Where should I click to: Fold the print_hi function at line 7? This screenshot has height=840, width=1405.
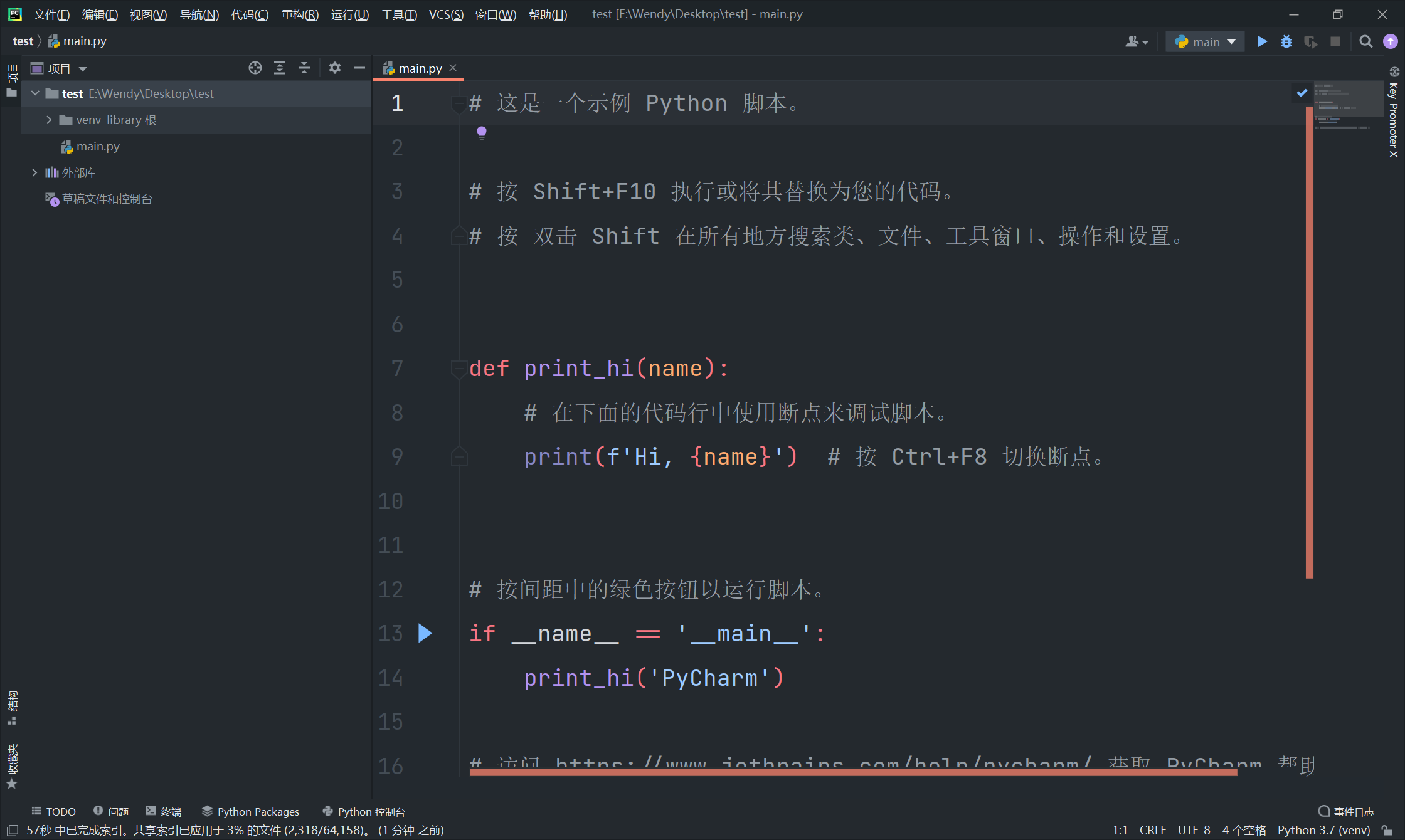coord(459,369)
